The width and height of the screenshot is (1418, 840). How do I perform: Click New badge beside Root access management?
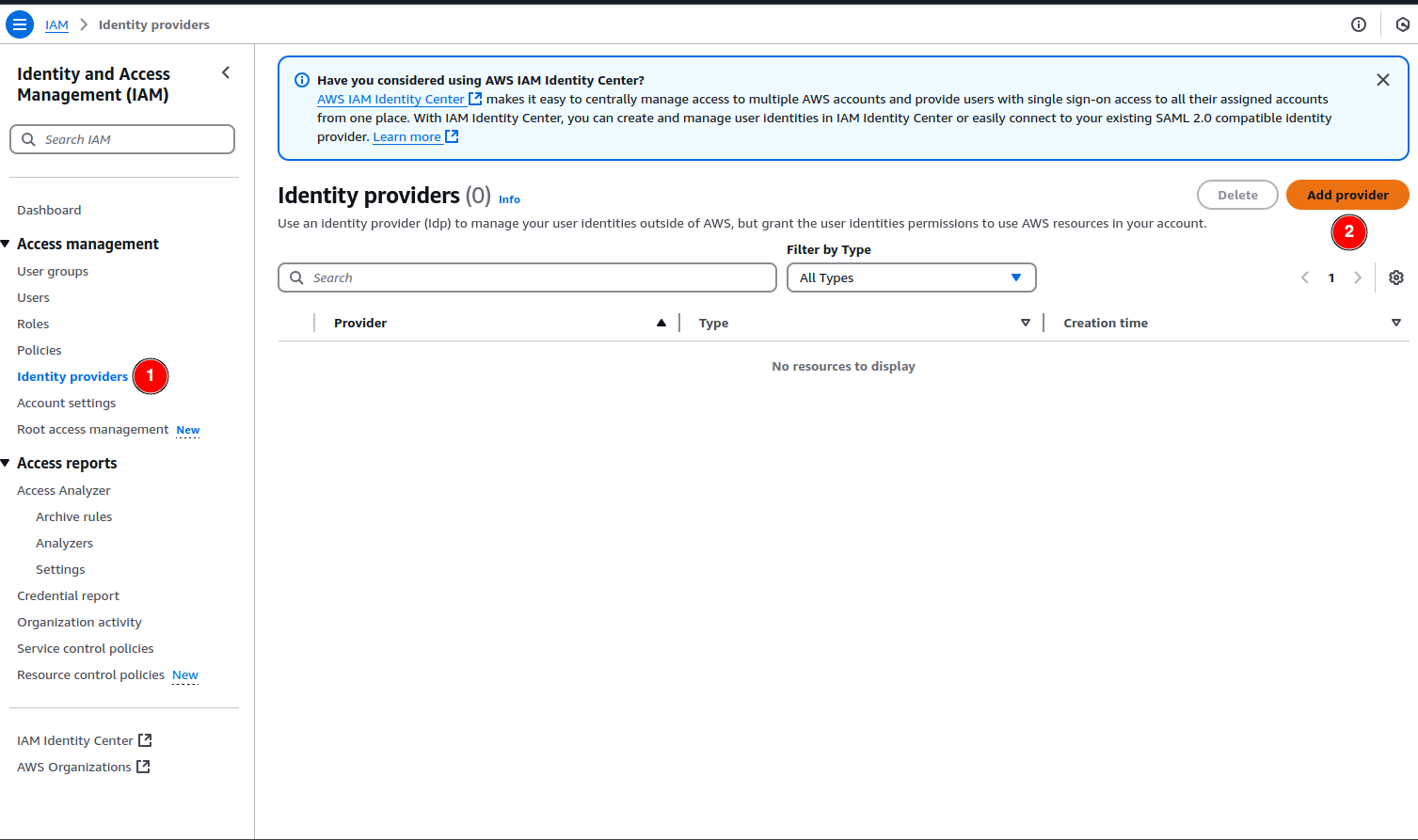[x=188, y=430]
